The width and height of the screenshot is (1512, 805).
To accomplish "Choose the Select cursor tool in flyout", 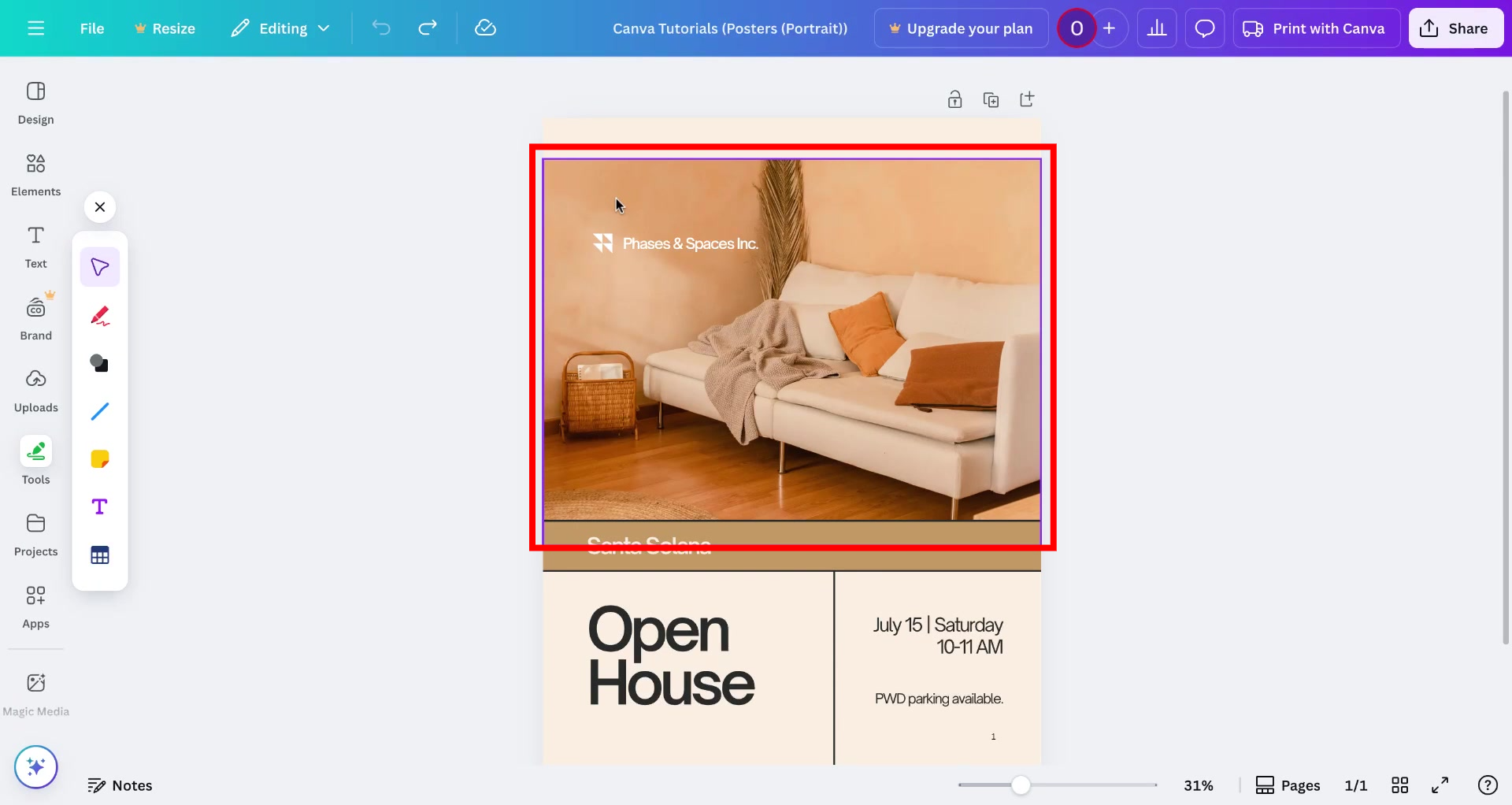I will pyautogui.click(x=99, y=266).
